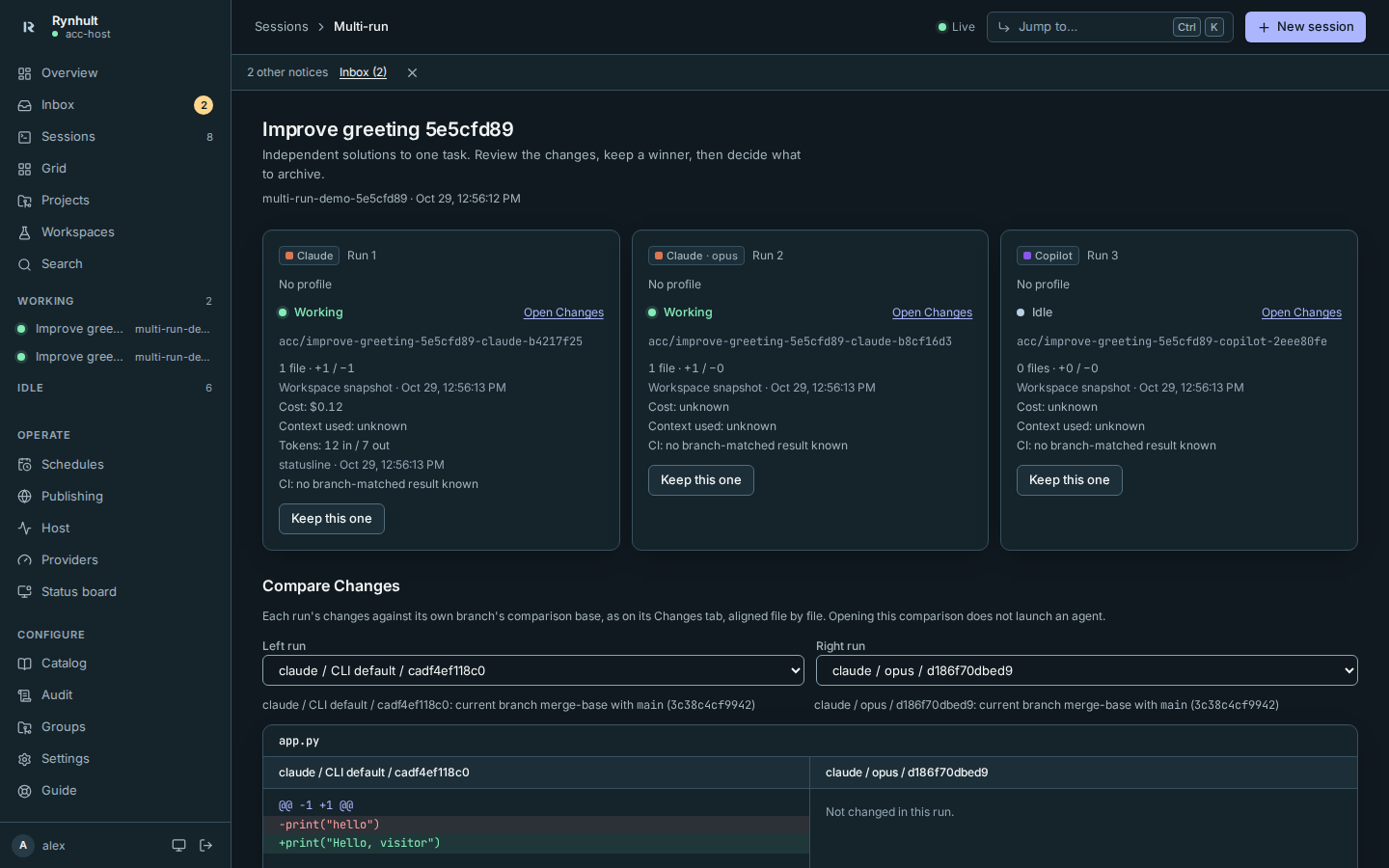The image size is (1389, 868).
Task: Click the Workspaces flask icon
Action: coord(24,232)
